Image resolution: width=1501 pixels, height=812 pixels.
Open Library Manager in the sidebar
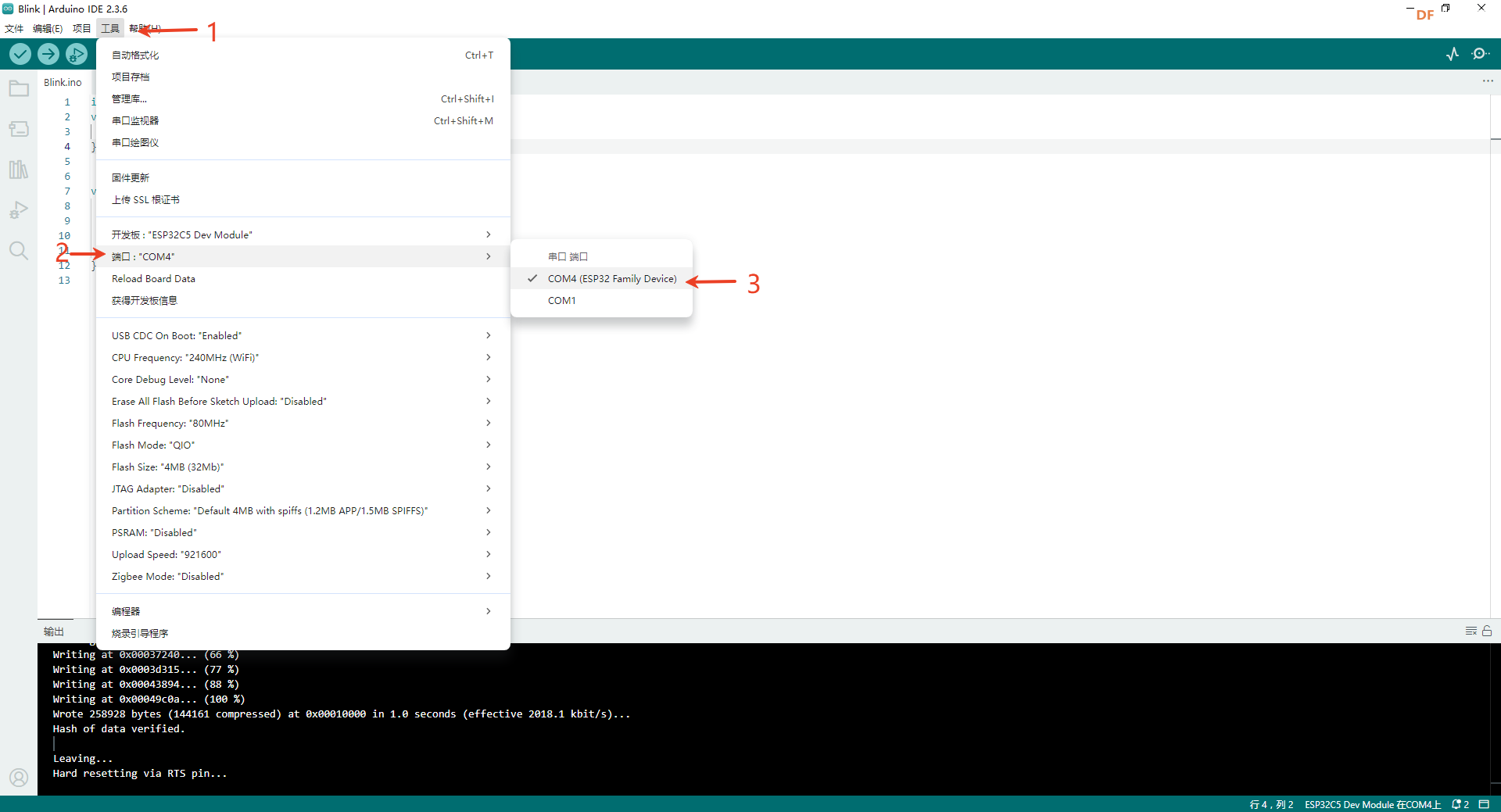point(19,170)
